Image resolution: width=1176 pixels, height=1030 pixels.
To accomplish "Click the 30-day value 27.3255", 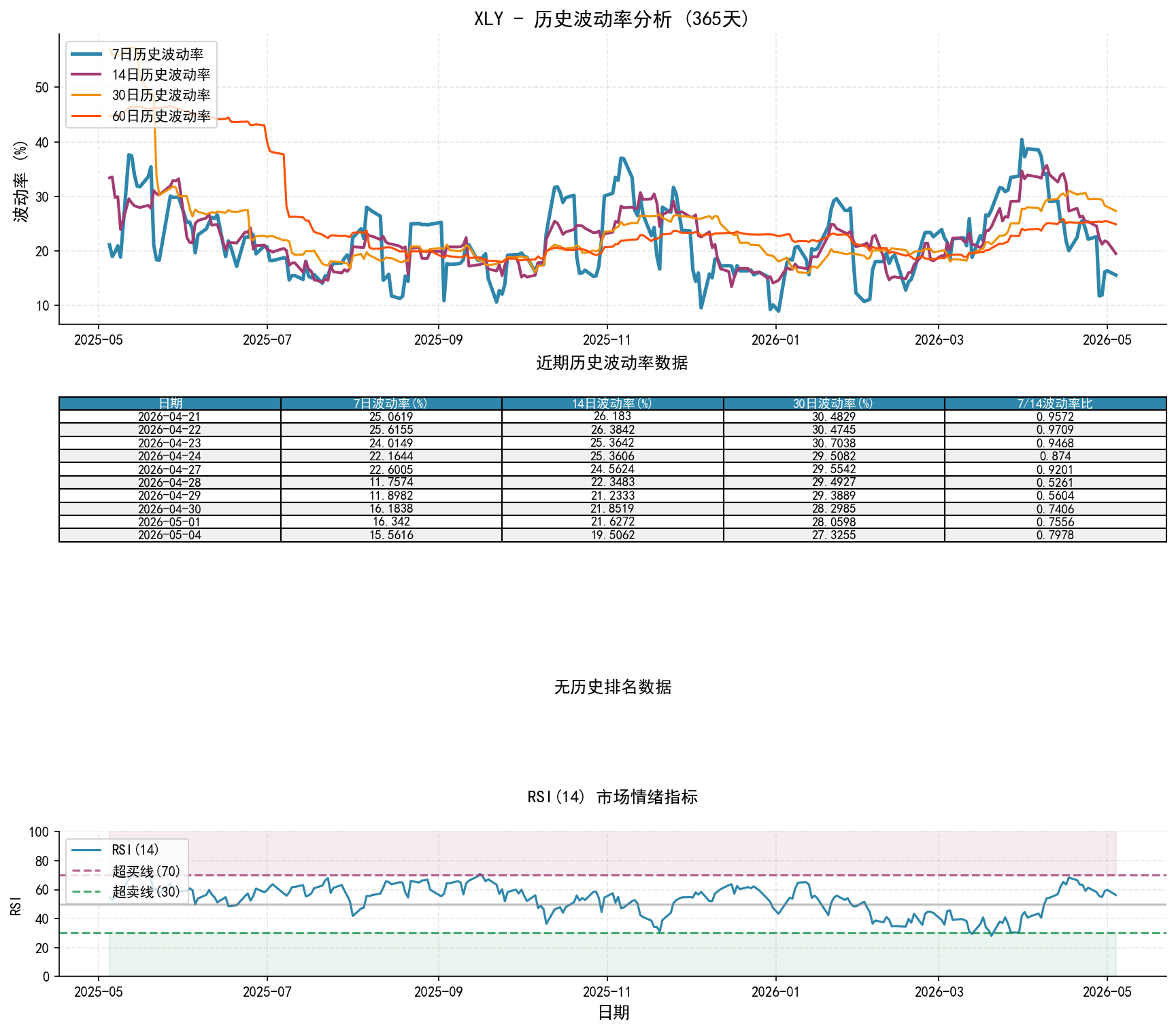I will (834, 535).
